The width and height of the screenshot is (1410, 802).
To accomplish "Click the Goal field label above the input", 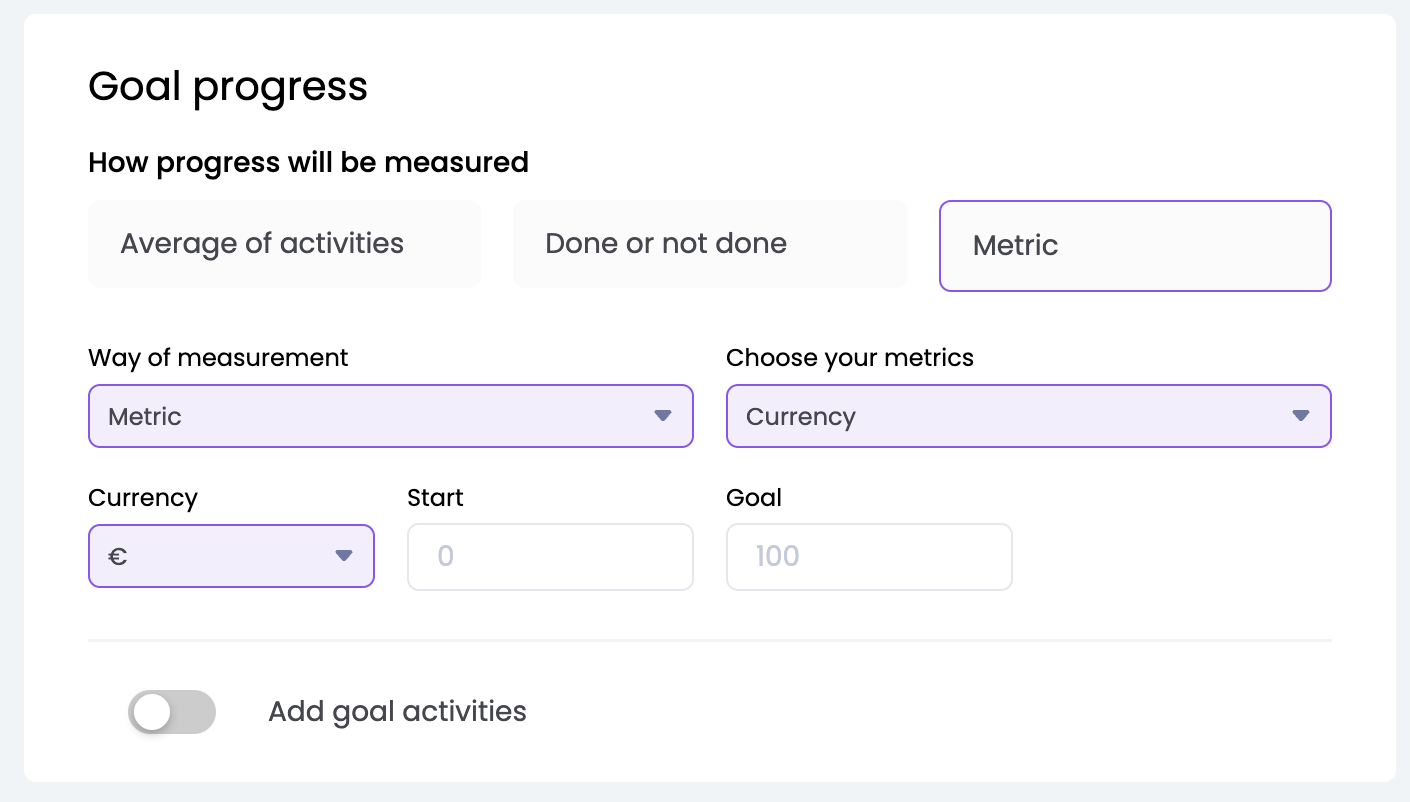I will click(x=754, y=498).
